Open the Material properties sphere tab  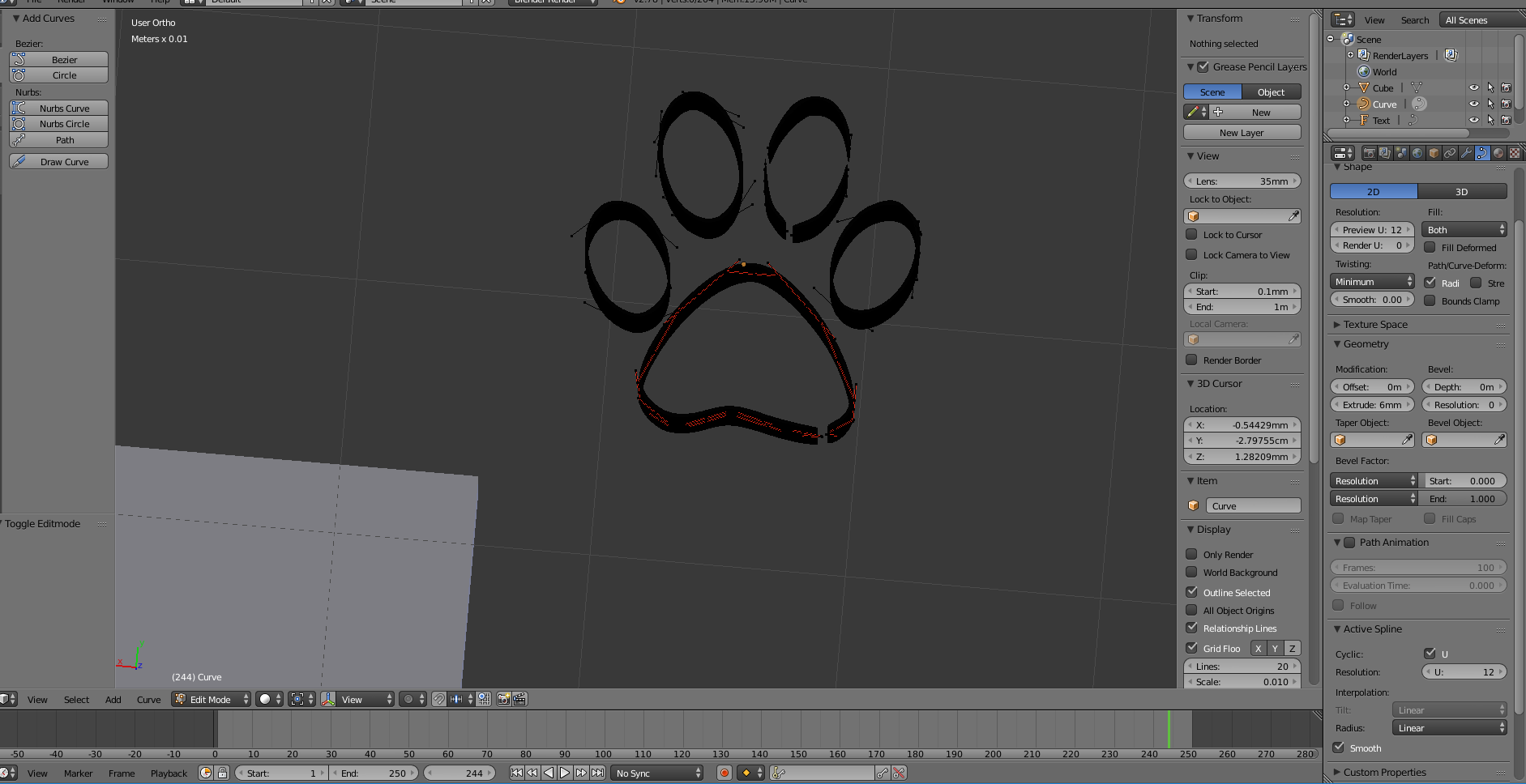click(1498, 153)
